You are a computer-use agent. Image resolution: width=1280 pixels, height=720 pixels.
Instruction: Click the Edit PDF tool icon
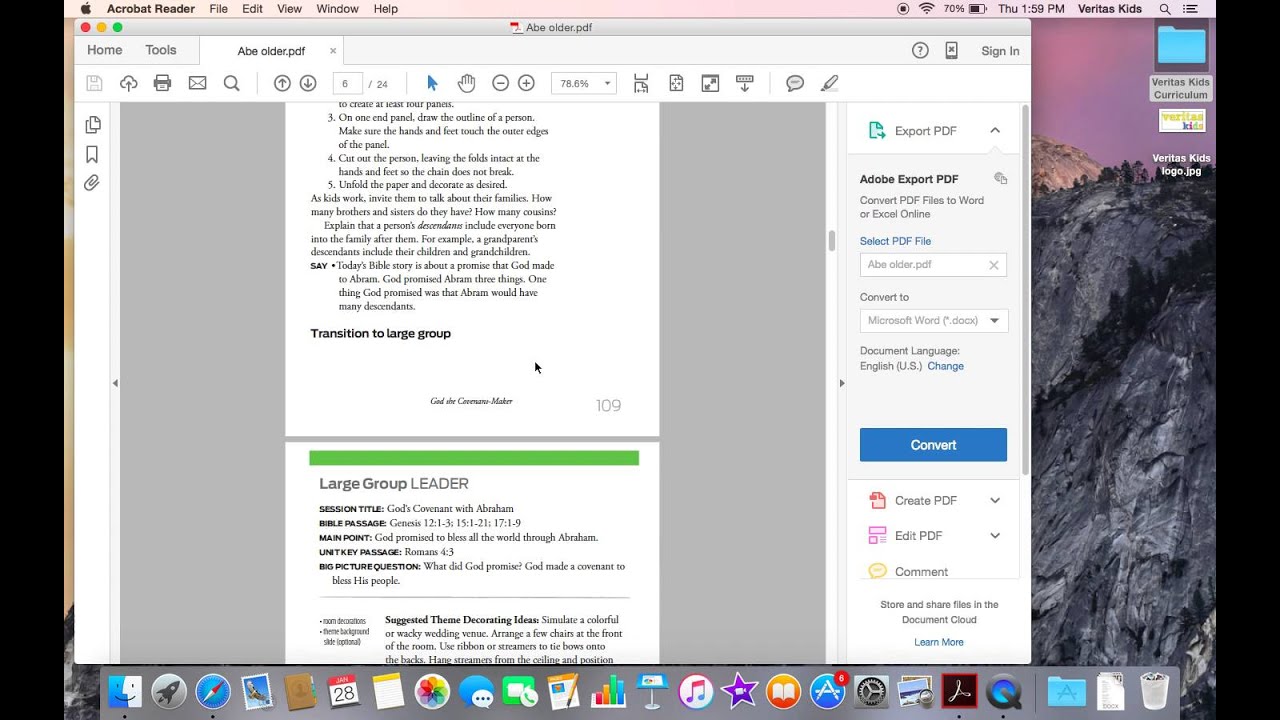click(x=877, y=535)
